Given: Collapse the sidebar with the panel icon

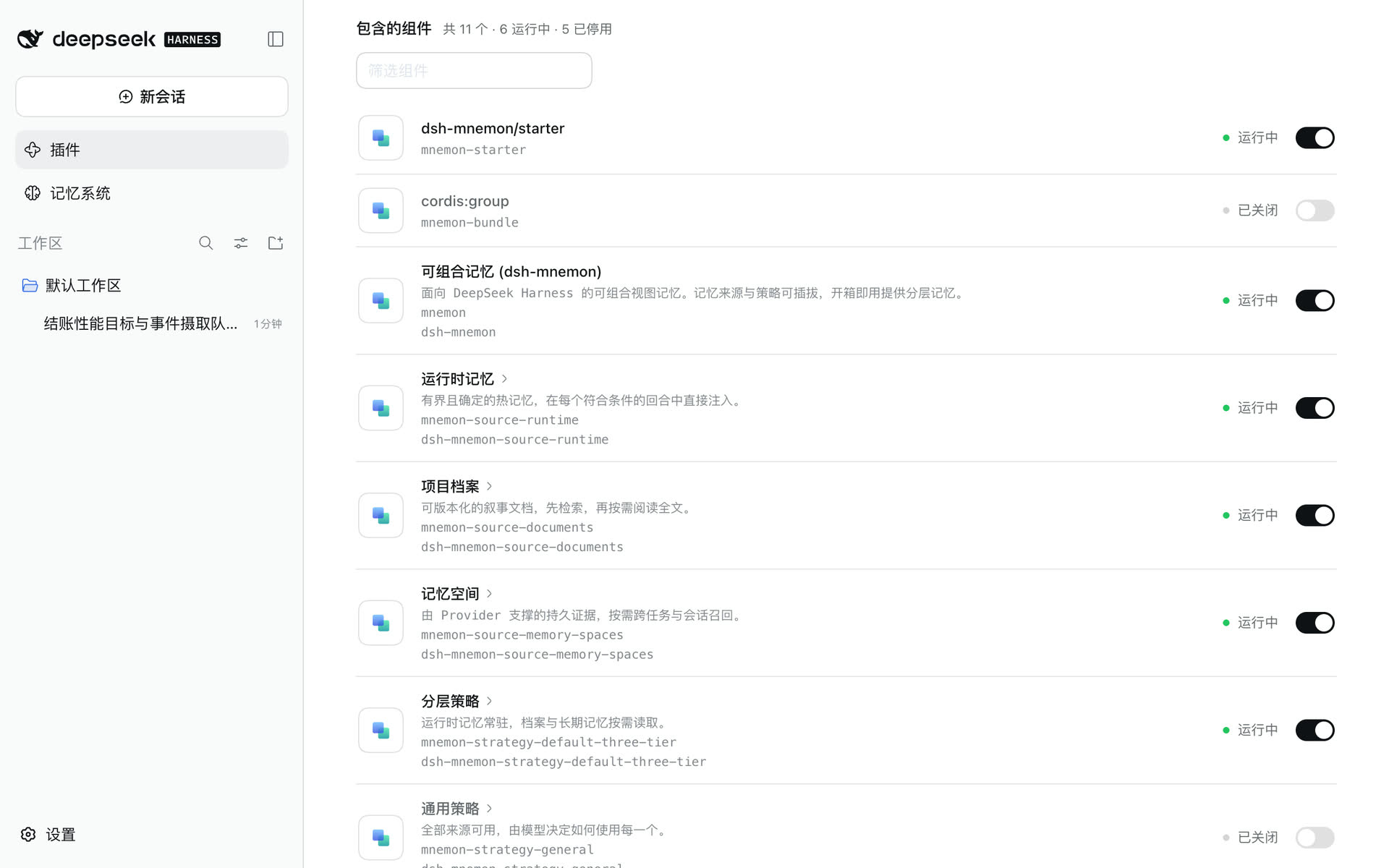Looking at the screenshot, I should 275,39.
